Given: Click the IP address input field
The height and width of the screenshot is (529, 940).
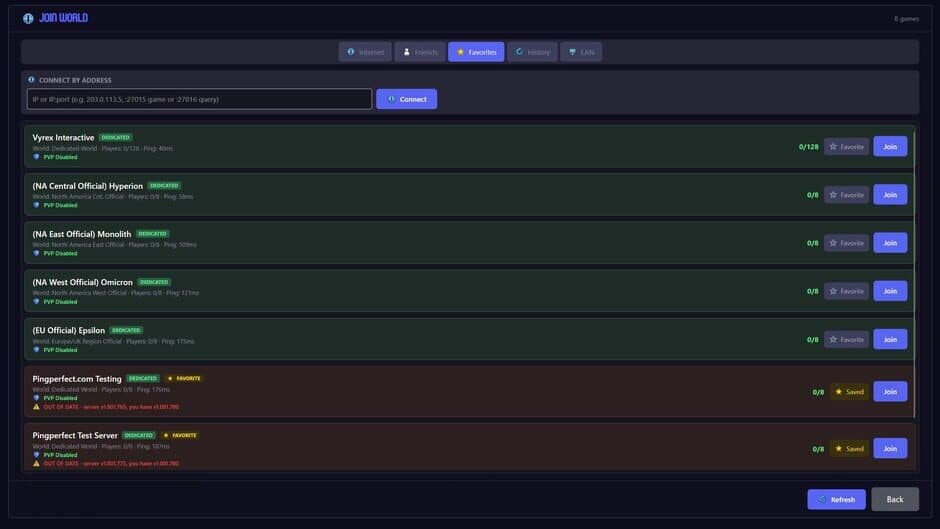Looking at the screenshot, I should (x=199, y=99).
